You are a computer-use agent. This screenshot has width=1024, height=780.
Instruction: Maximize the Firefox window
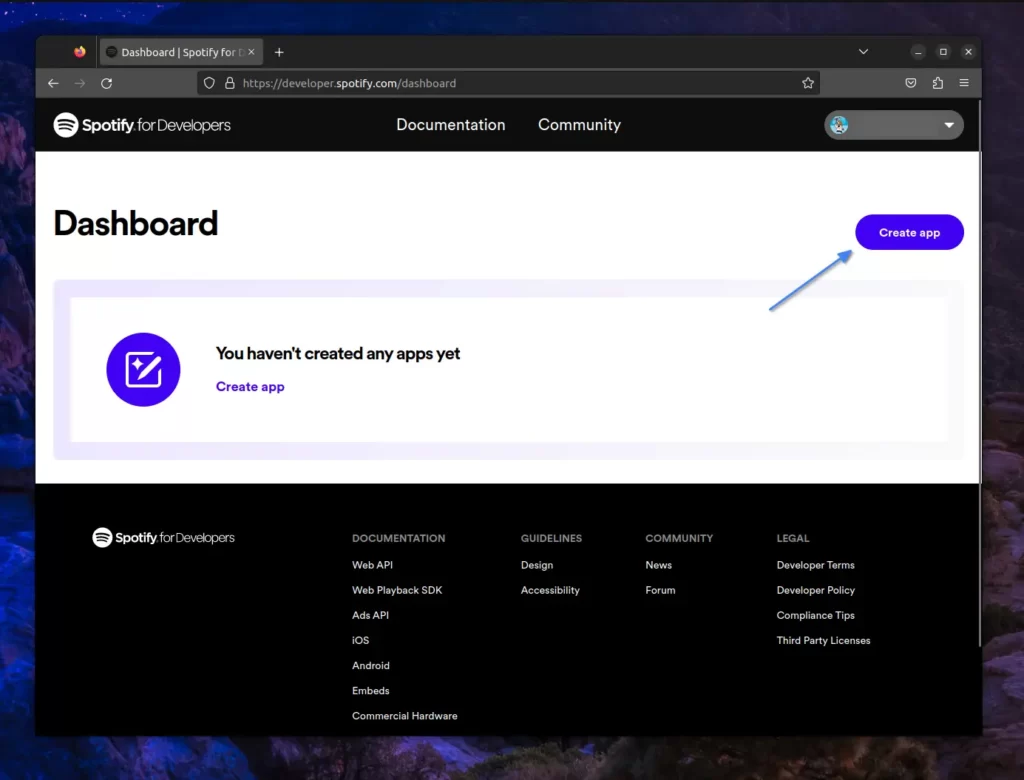pyautogui.click(x=943, y=52)
